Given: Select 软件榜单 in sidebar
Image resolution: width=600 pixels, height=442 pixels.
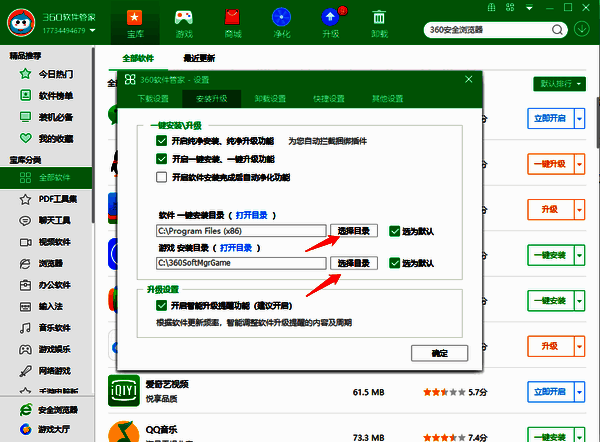Looking at the screenshot, I should 46,95.
